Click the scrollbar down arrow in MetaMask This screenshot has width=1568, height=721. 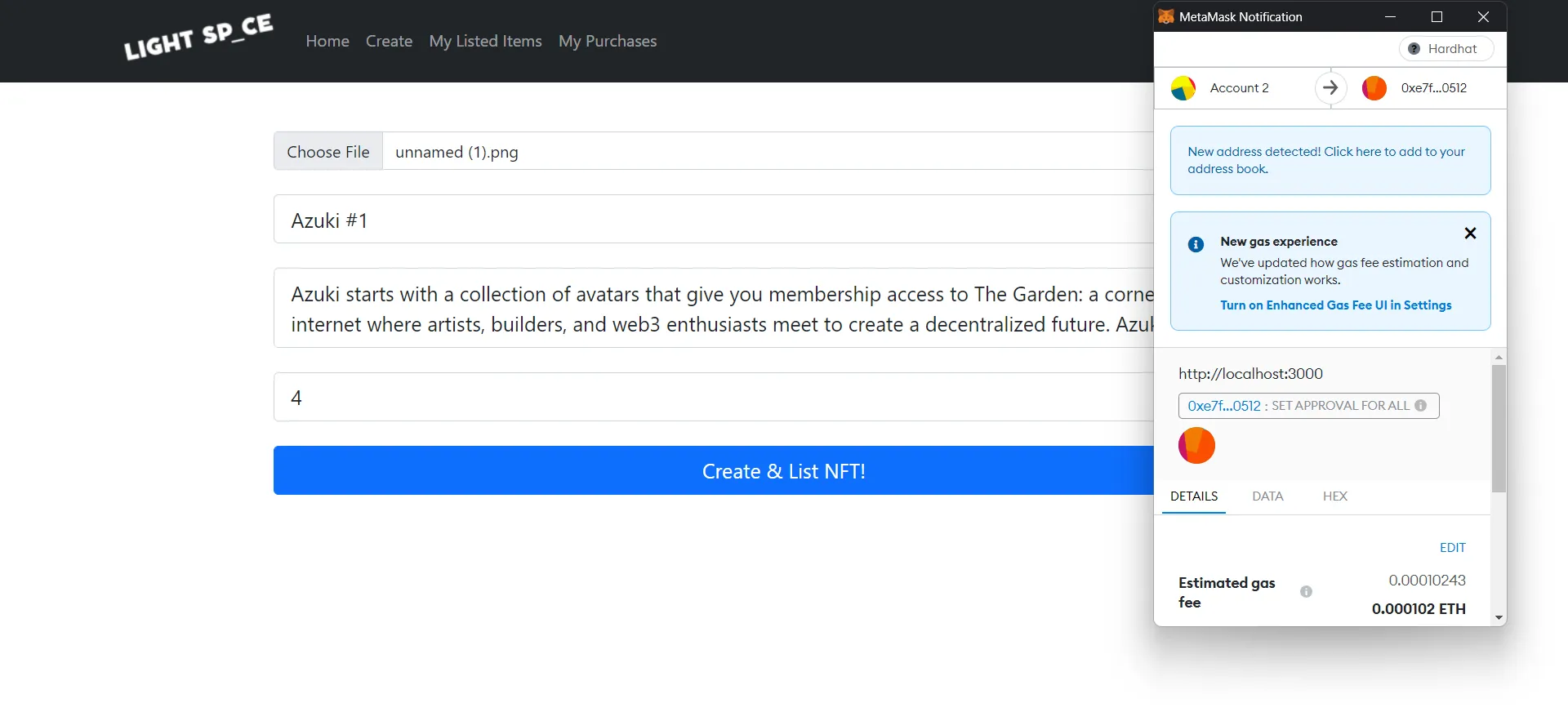tap(1499, 618)
